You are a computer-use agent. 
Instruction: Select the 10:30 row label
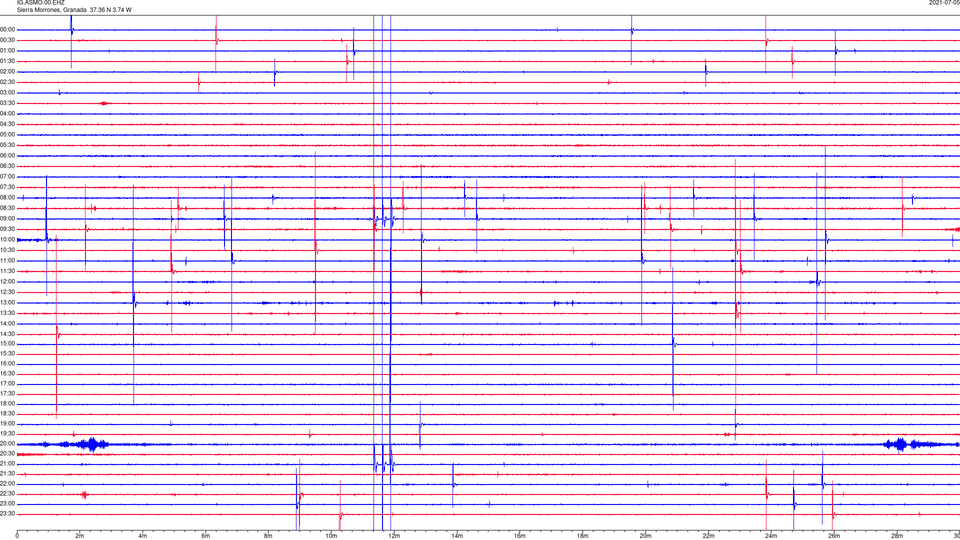click(8, 250)
